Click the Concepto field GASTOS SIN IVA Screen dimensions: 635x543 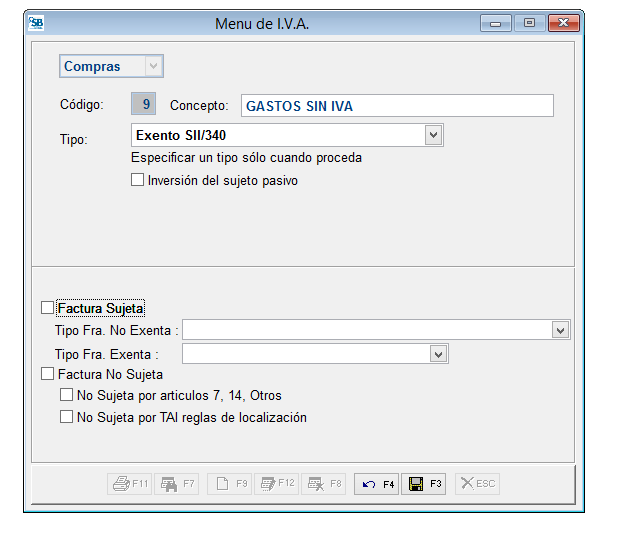[x=396, y=106]
